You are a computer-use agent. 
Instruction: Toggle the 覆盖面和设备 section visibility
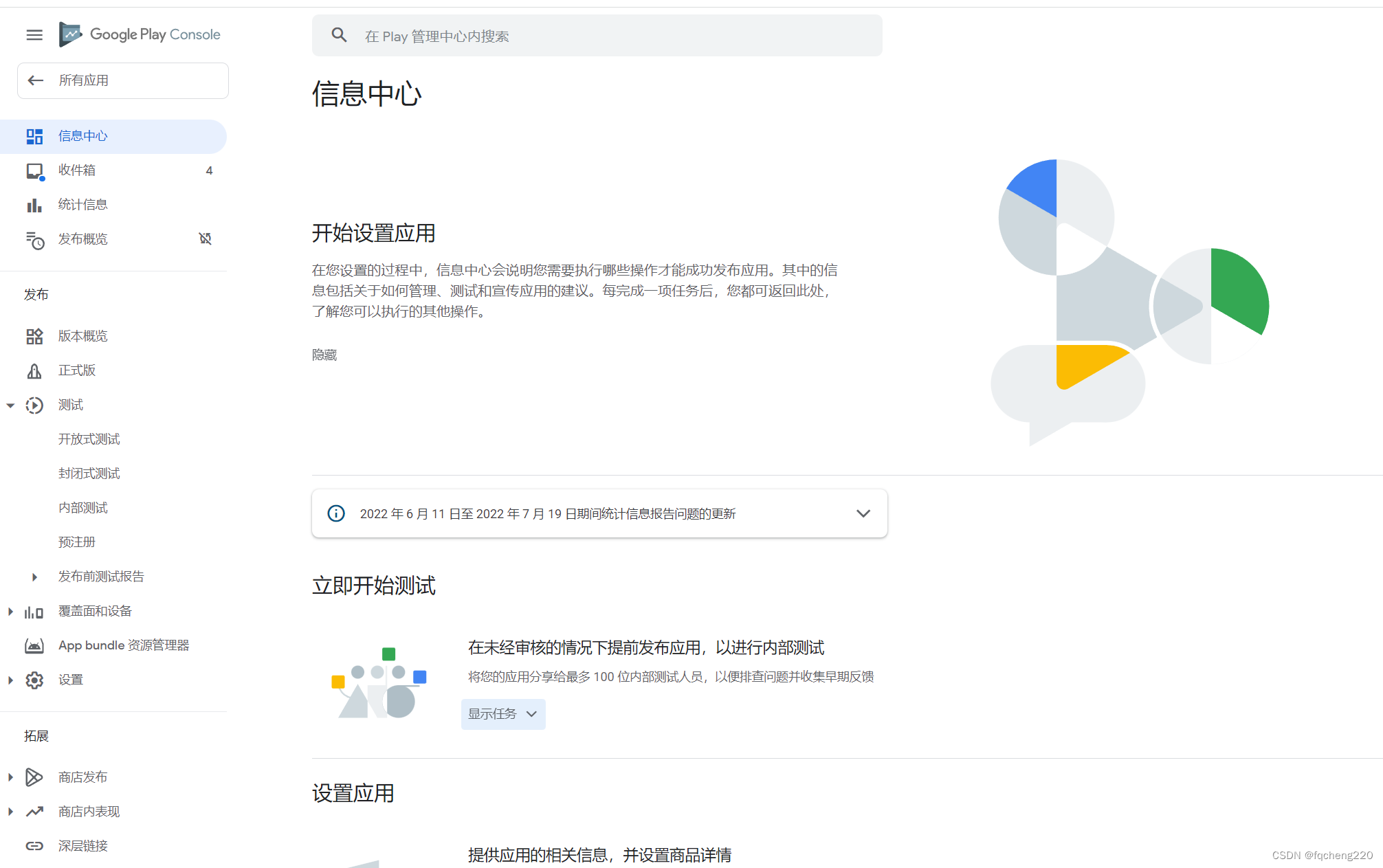(10, 611)
